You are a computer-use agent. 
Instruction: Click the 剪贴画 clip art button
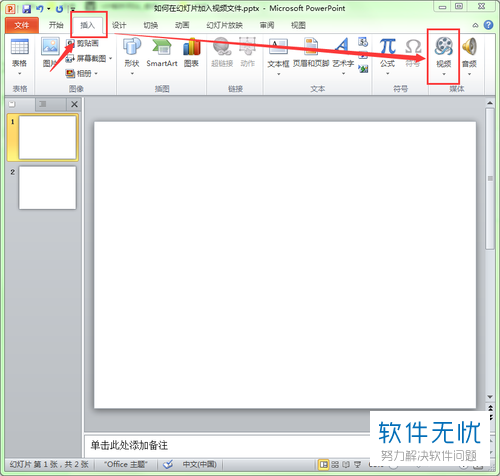[82, 43]
